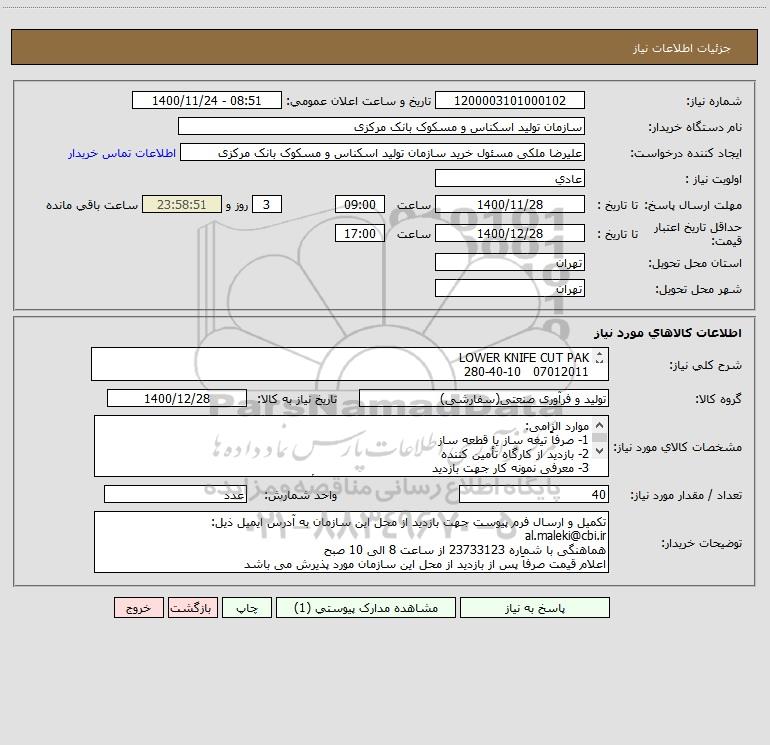This screenshot has width=770, height=745.
Task: Click price validity time field 17:00
Action: [359, 233]
